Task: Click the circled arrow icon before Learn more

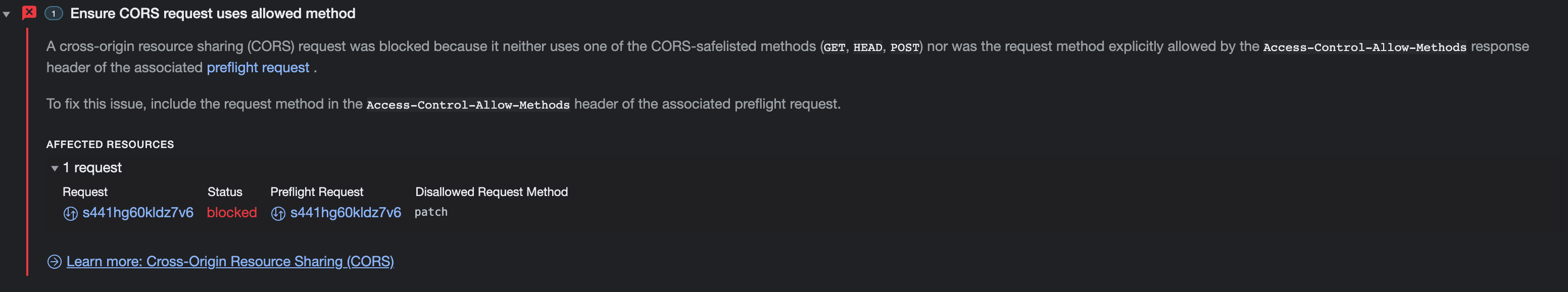Action: (x=54, y=262)
